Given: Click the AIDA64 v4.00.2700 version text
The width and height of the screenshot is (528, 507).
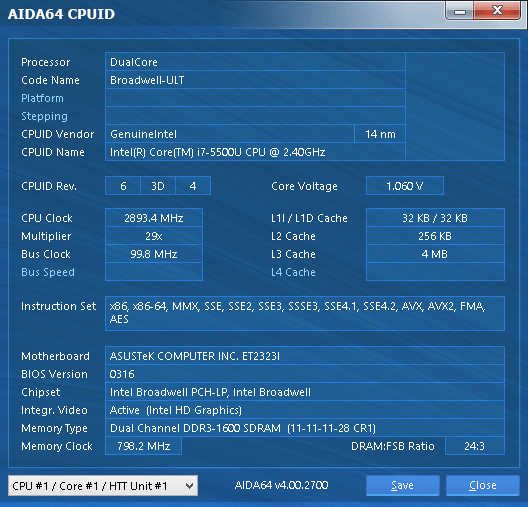Looking at the screenshot, I should (281, 485).
